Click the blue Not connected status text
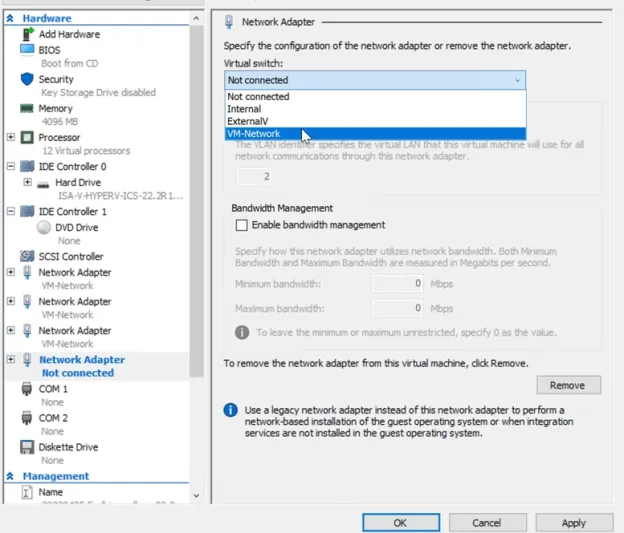 click(x=78, y=373)
